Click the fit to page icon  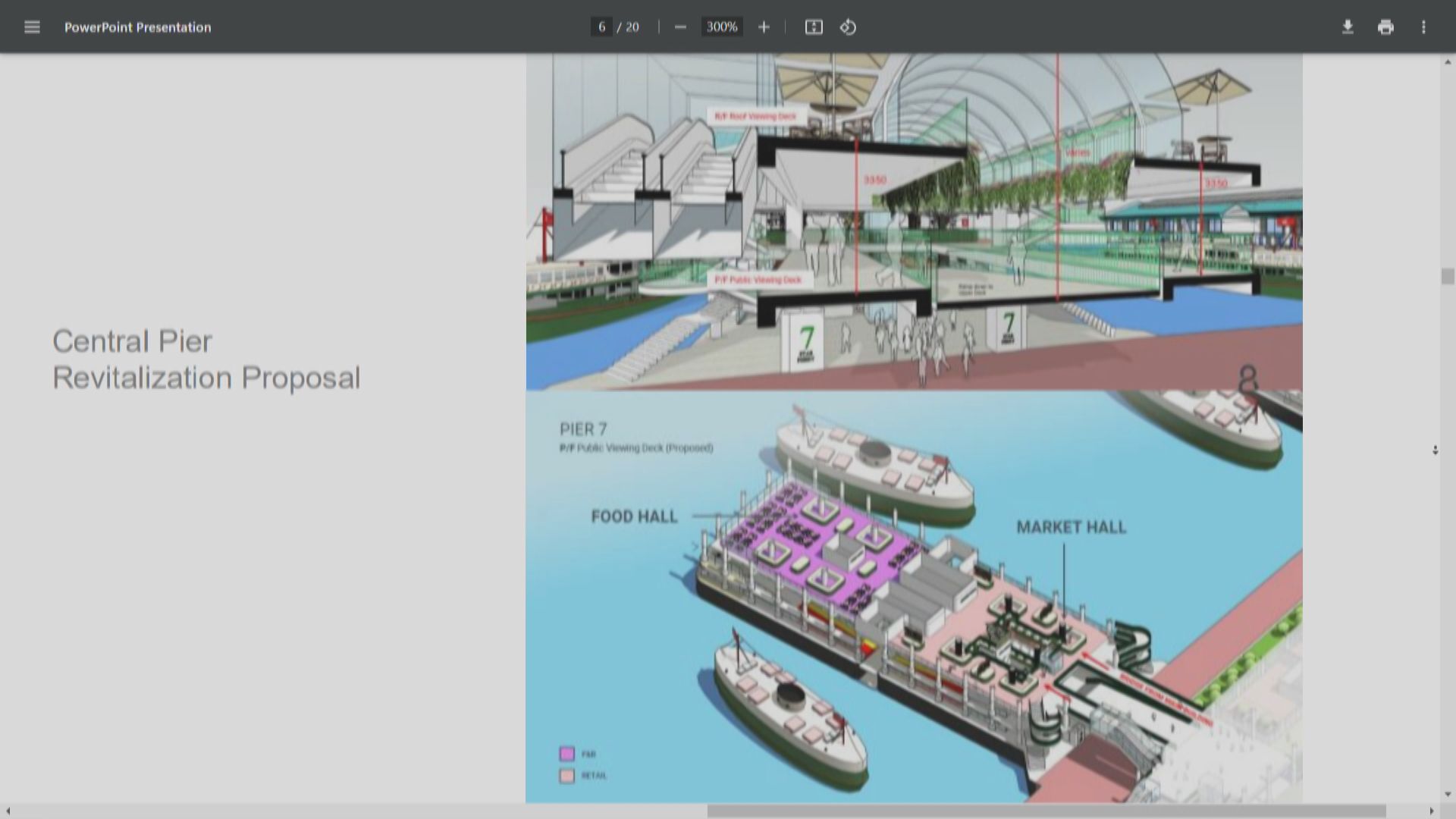tap(814, 27)
